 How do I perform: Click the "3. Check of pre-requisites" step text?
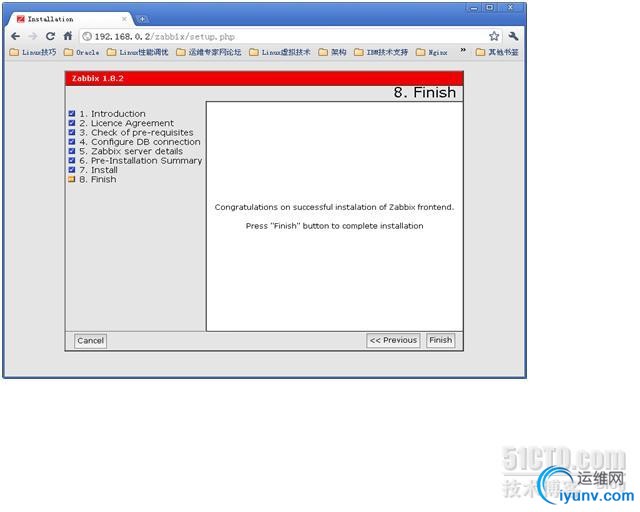[x=136, y=132]
